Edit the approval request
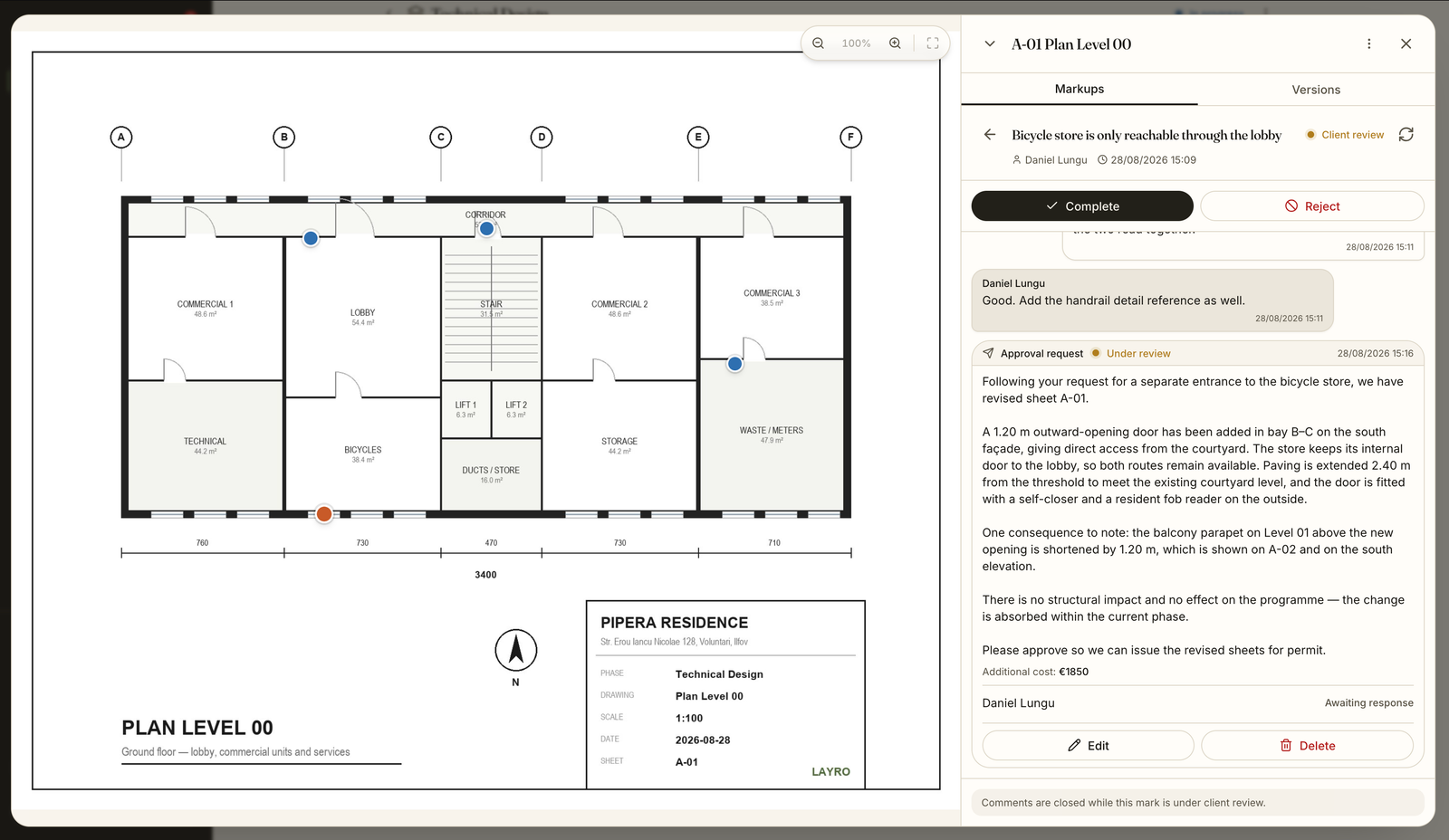Screen dimensions: 1449x840 pyautogui.click(x=1088, y=746)
